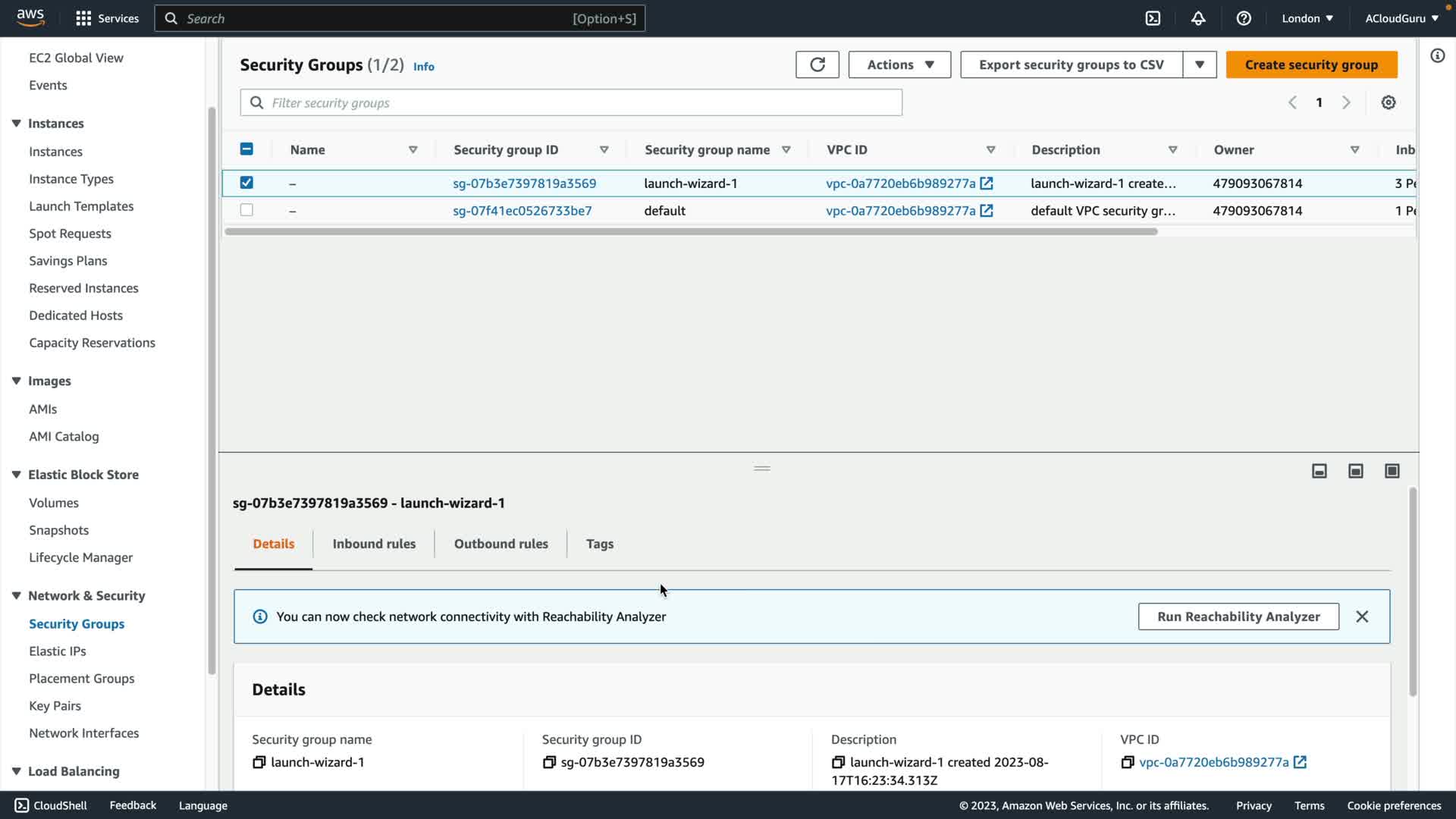Uncheck the launch-wizard-1 row checkbox
Viewport: 1456px width, 819px height.
coord(246,183)
